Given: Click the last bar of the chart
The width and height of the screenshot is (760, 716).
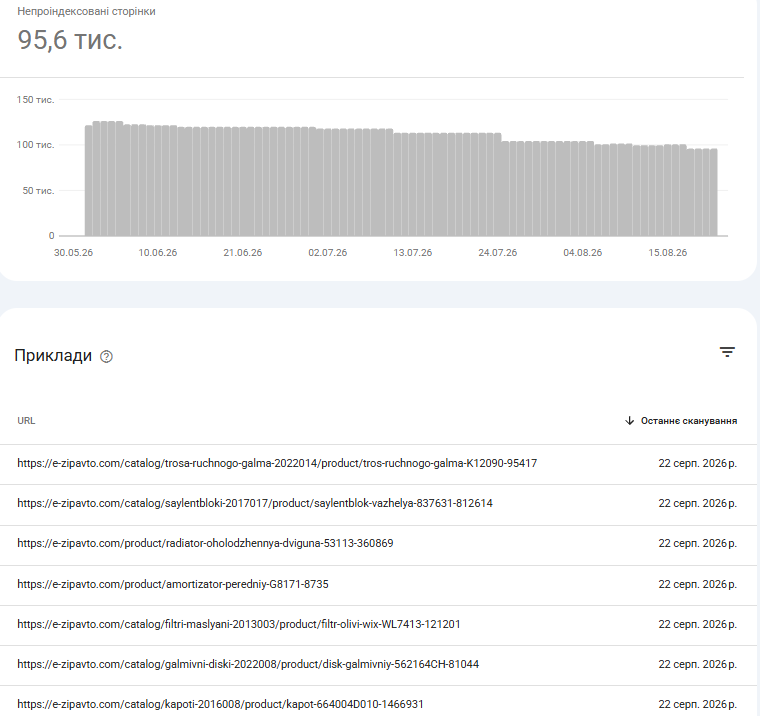Looking at the screenshot, I should coord(713,192).
